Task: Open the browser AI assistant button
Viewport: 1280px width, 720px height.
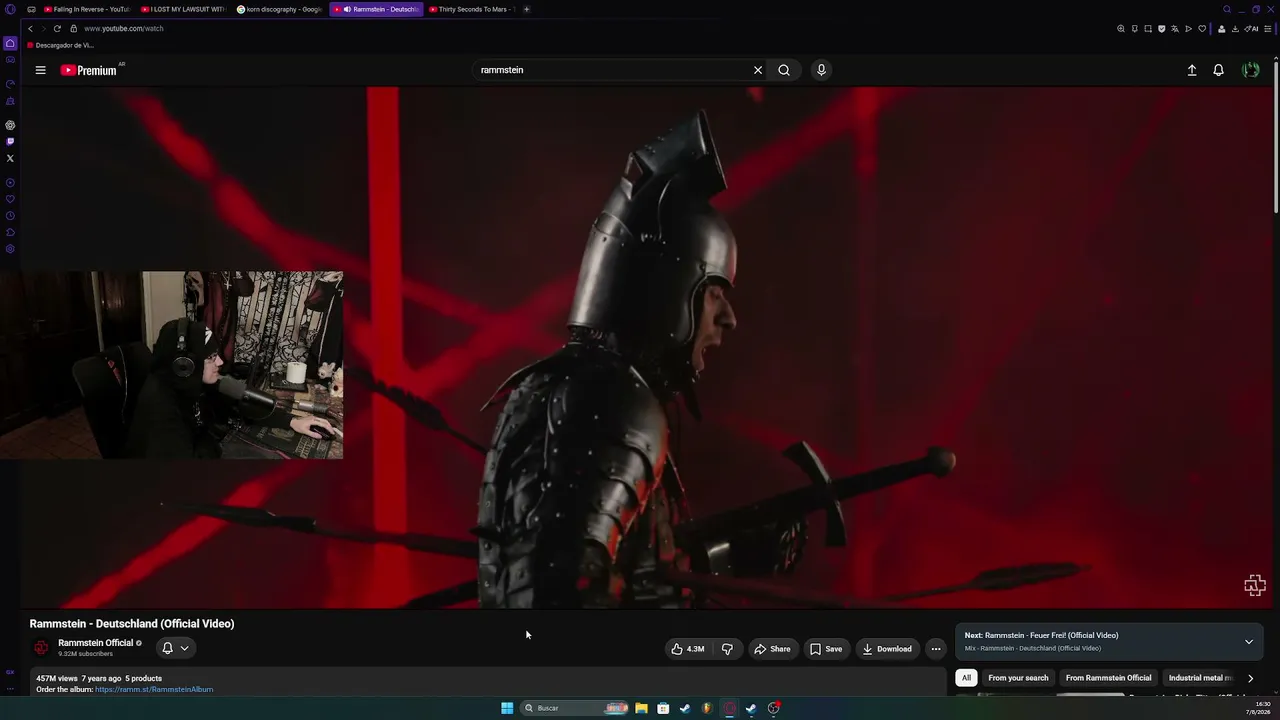Action: [1251, 29]
